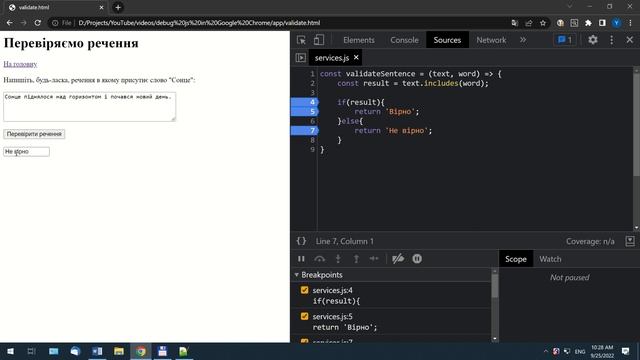Bookmark this page with star icon
The height and width of the screenshot is (360, 640).
pyautogui.click(x=542, y=23)
